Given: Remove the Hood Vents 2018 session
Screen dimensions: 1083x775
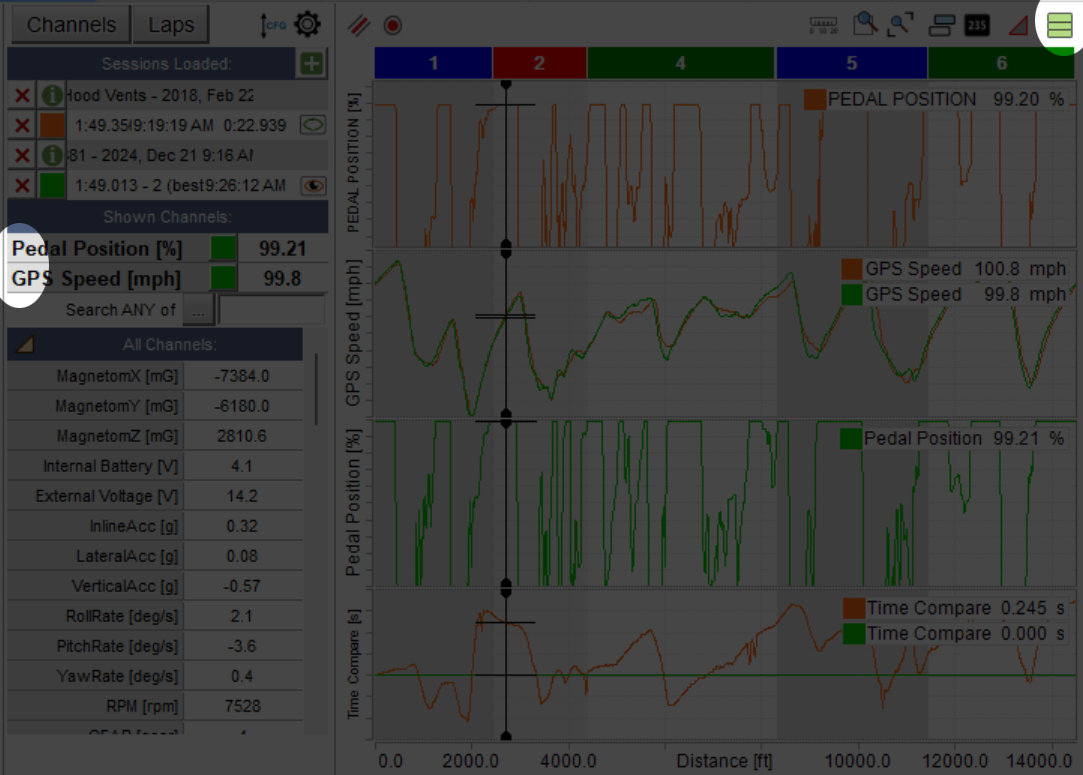Looking at the screenshot, I should coord(22,95).
